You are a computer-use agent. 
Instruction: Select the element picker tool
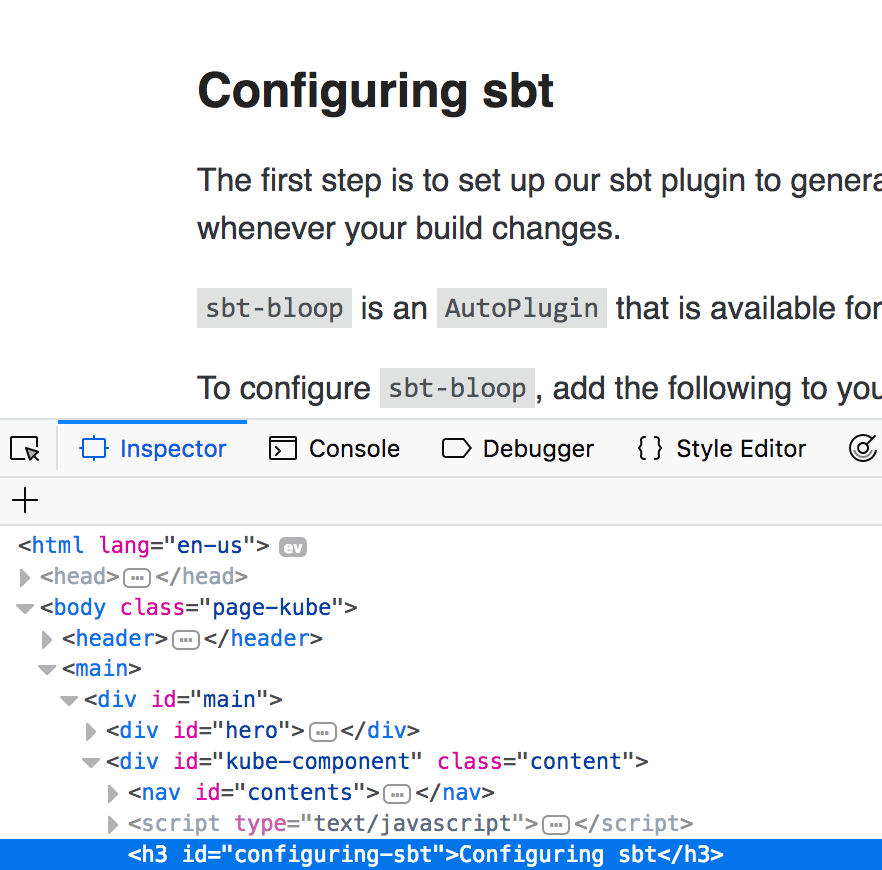coord(25,448)
